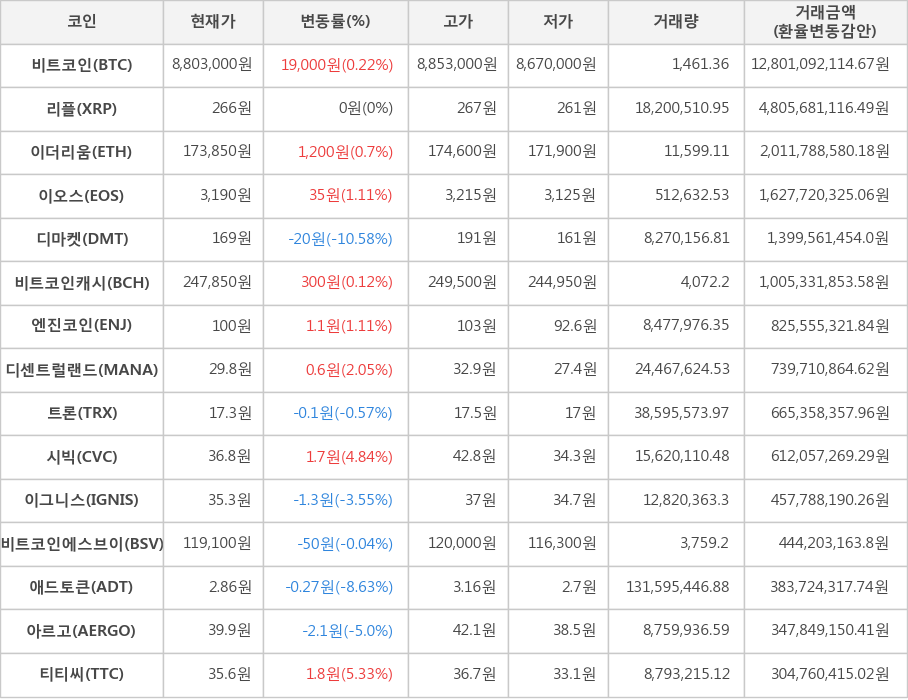Click the 애드토큰(ADT) coin name

(82, 586)
